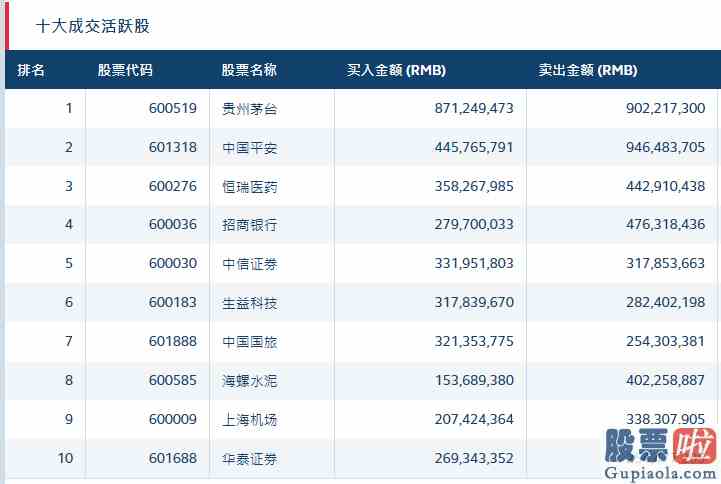Screen dimensions: 721x484
Task: Select stock code 600519
Action: pos(173,108)
